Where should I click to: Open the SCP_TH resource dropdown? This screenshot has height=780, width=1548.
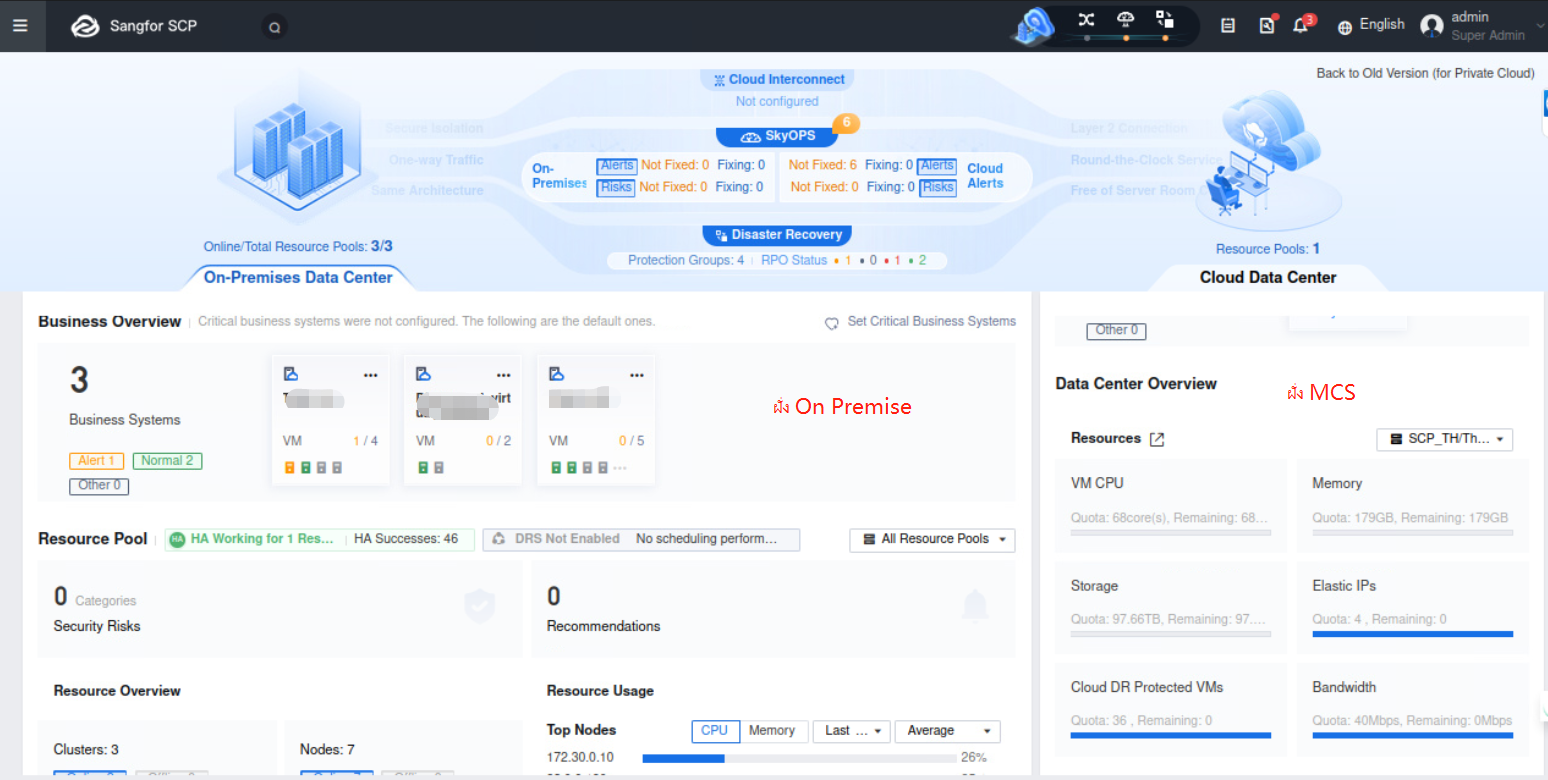pyautogui.click(x=1445, y=439)
